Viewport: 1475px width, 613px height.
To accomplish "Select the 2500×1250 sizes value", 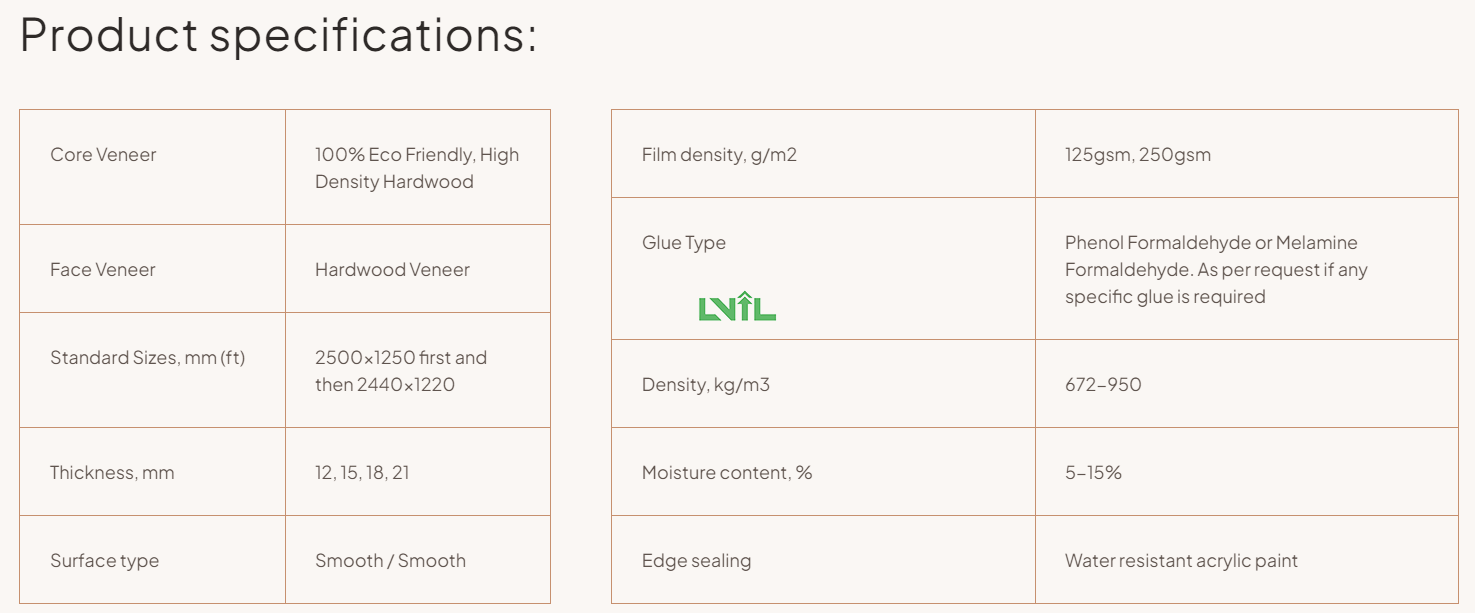I will 401,371.
